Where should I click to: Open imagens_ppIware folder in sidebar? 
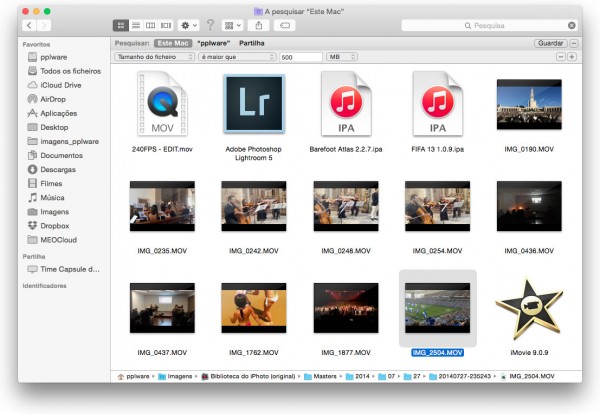pos(63,142)
